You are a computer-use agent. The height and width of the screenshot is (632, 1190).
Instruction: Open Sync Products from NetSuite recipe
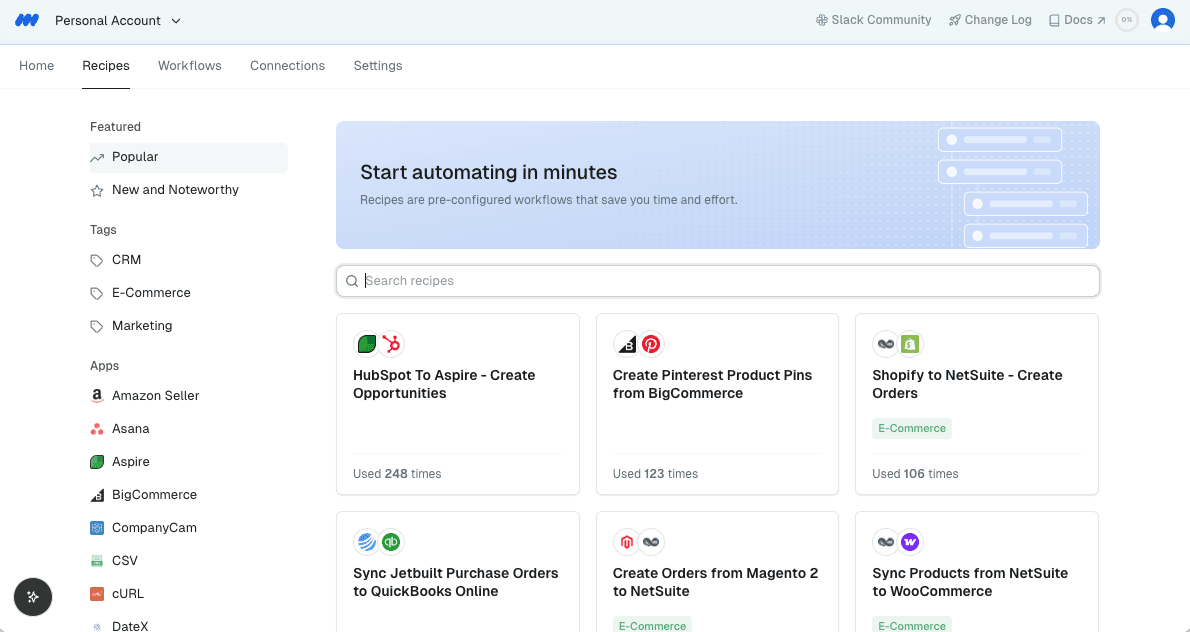coord(970,582)
